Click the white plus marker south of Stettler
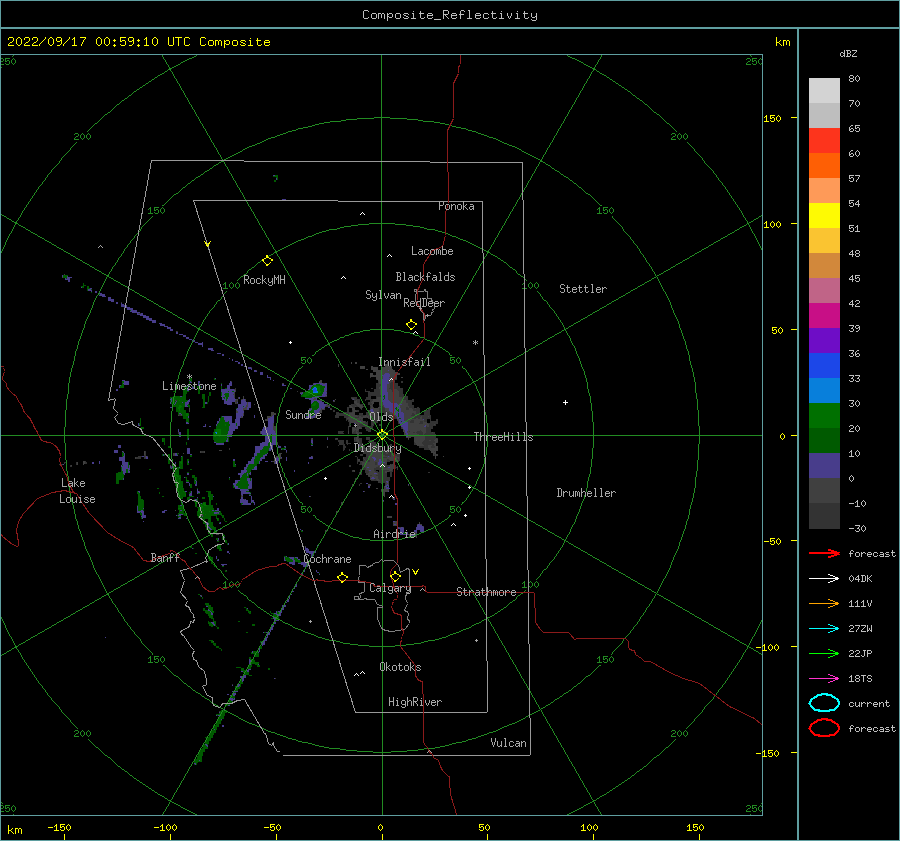The height and width of the screenshot is (841, 900). [565, 402]
